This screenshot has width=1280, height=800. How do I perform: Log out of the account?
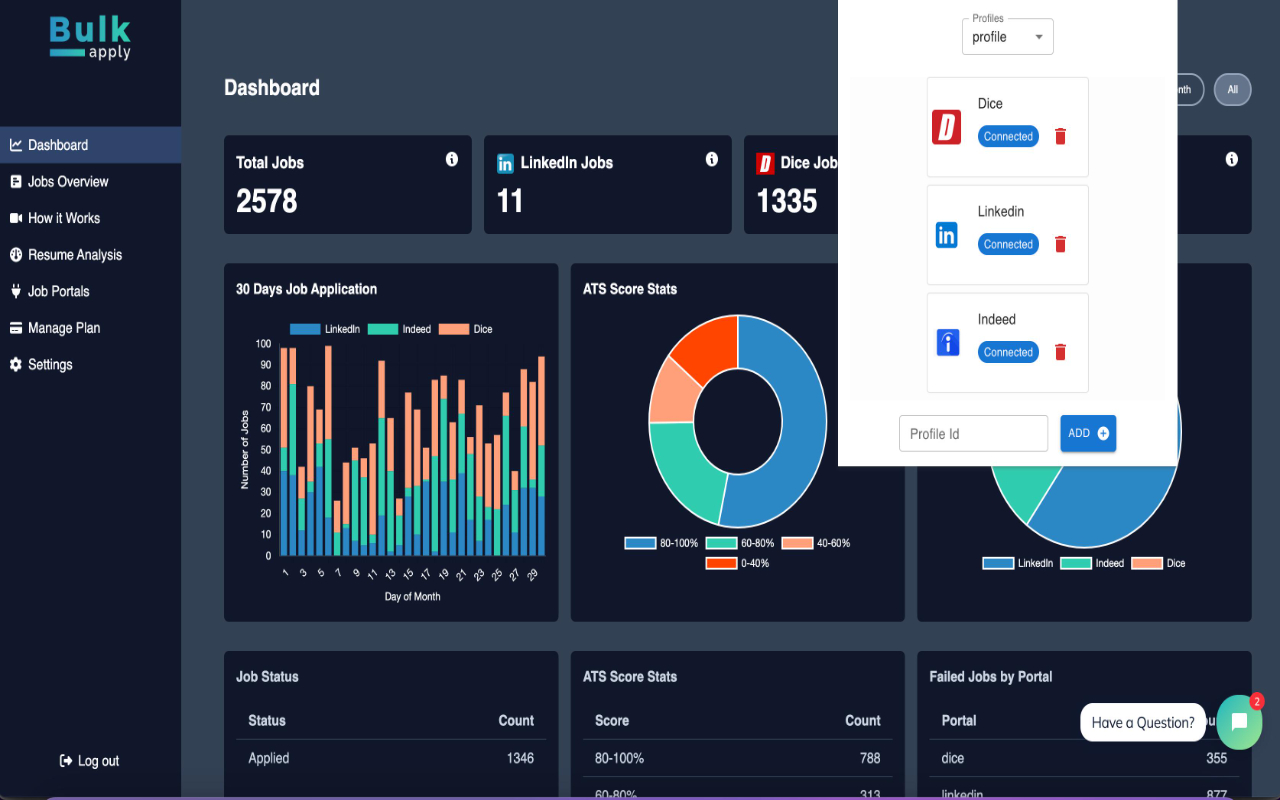tap(89, 761)
